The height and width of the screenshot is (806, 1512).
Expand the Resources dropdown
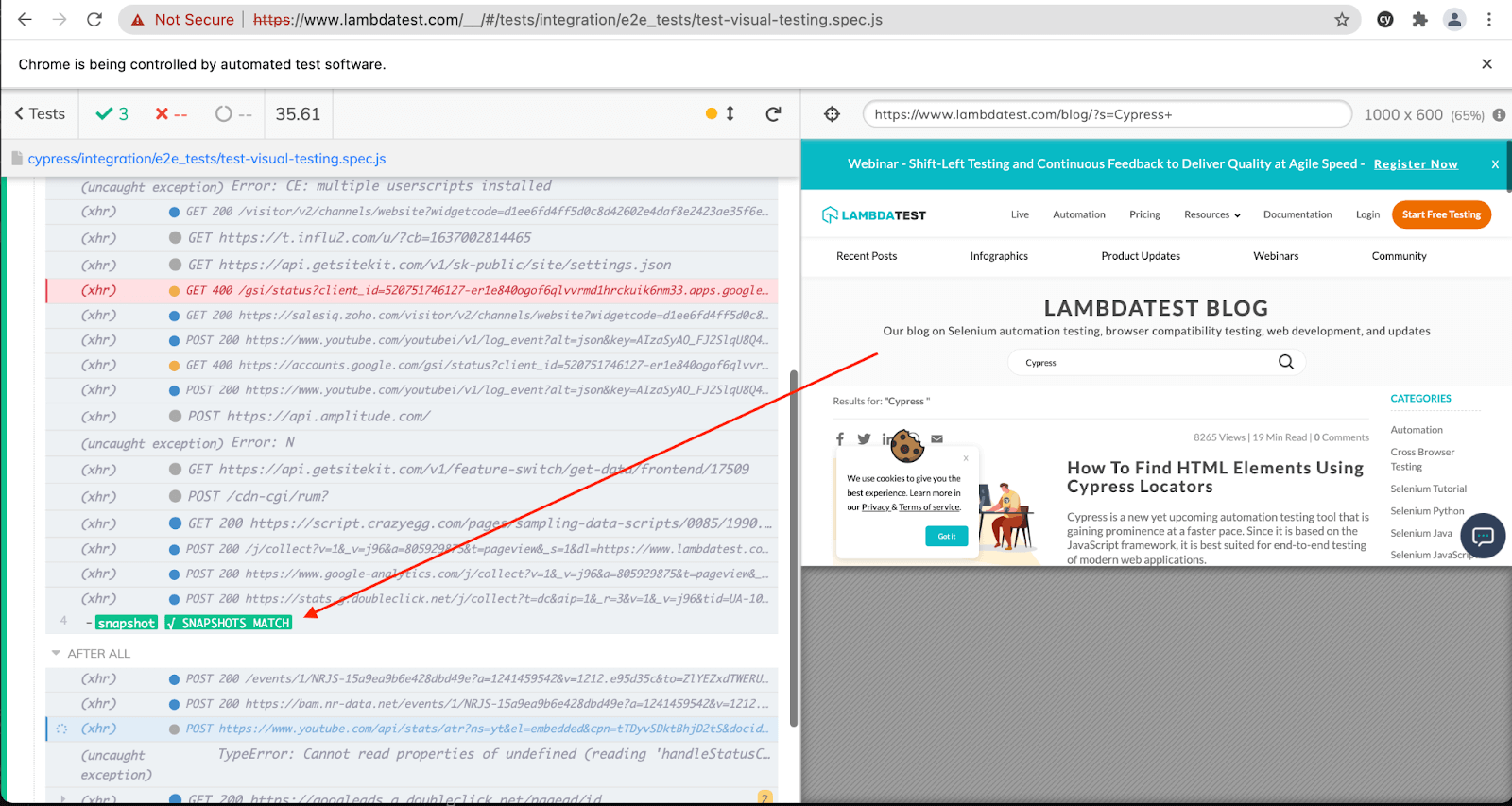pos(1212,214)
